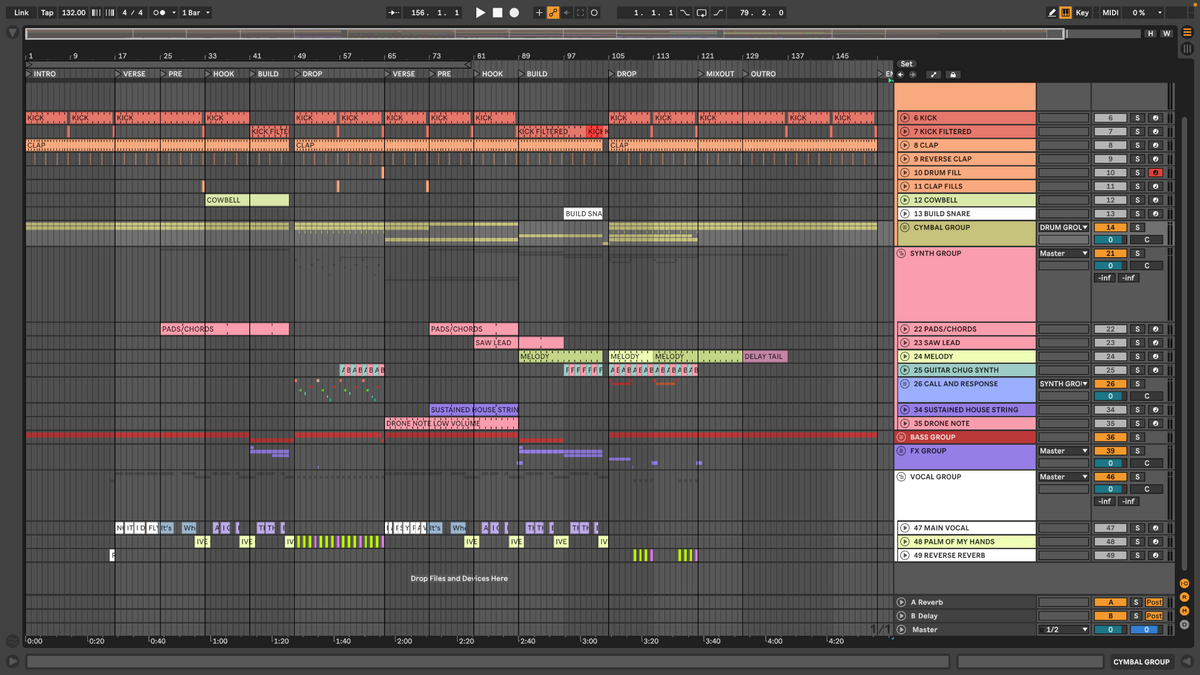Toggle the Metronome button
The width and height of the screenshot is (1200, 675).
160,13
